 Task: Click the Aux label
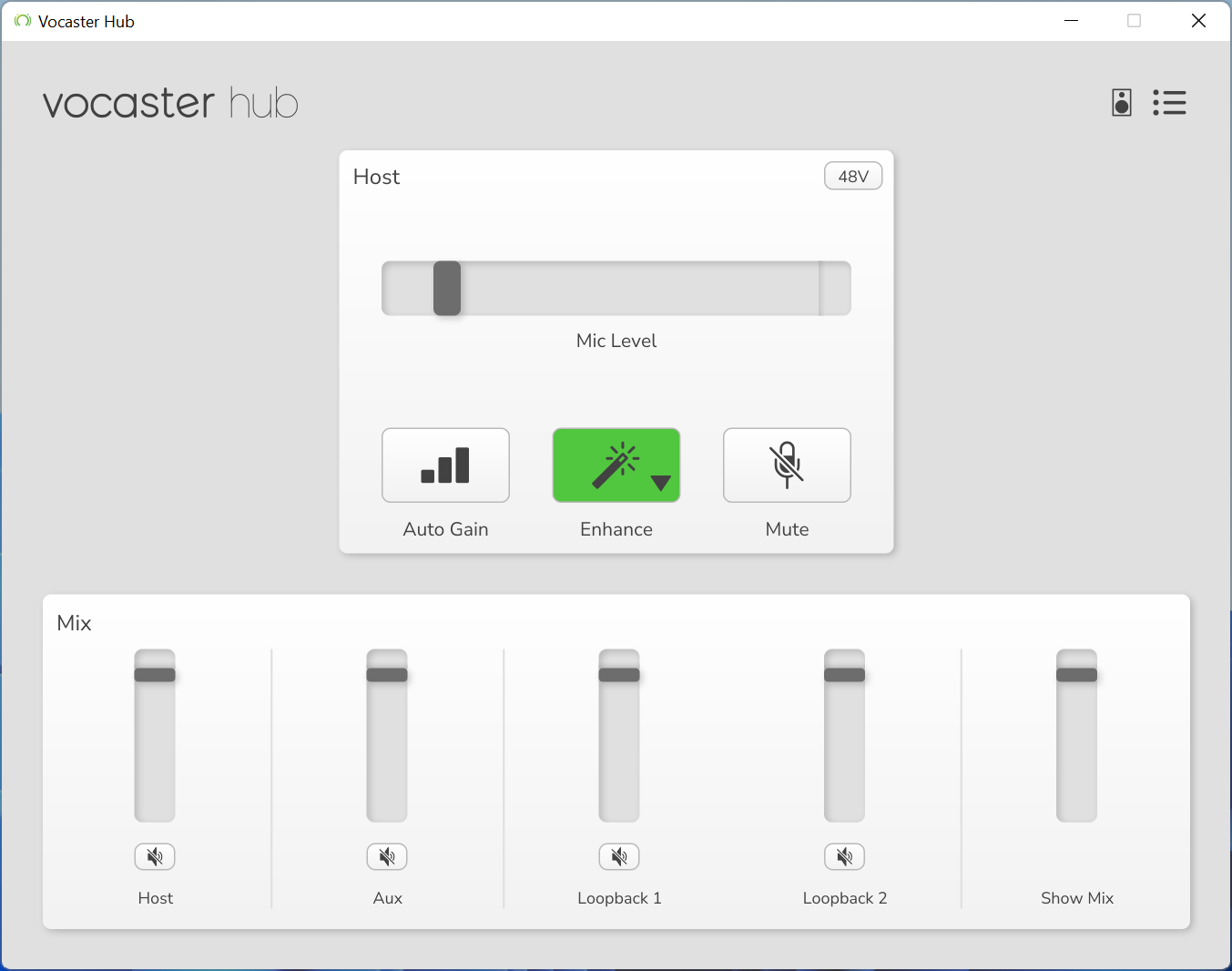tap(388, 898)
